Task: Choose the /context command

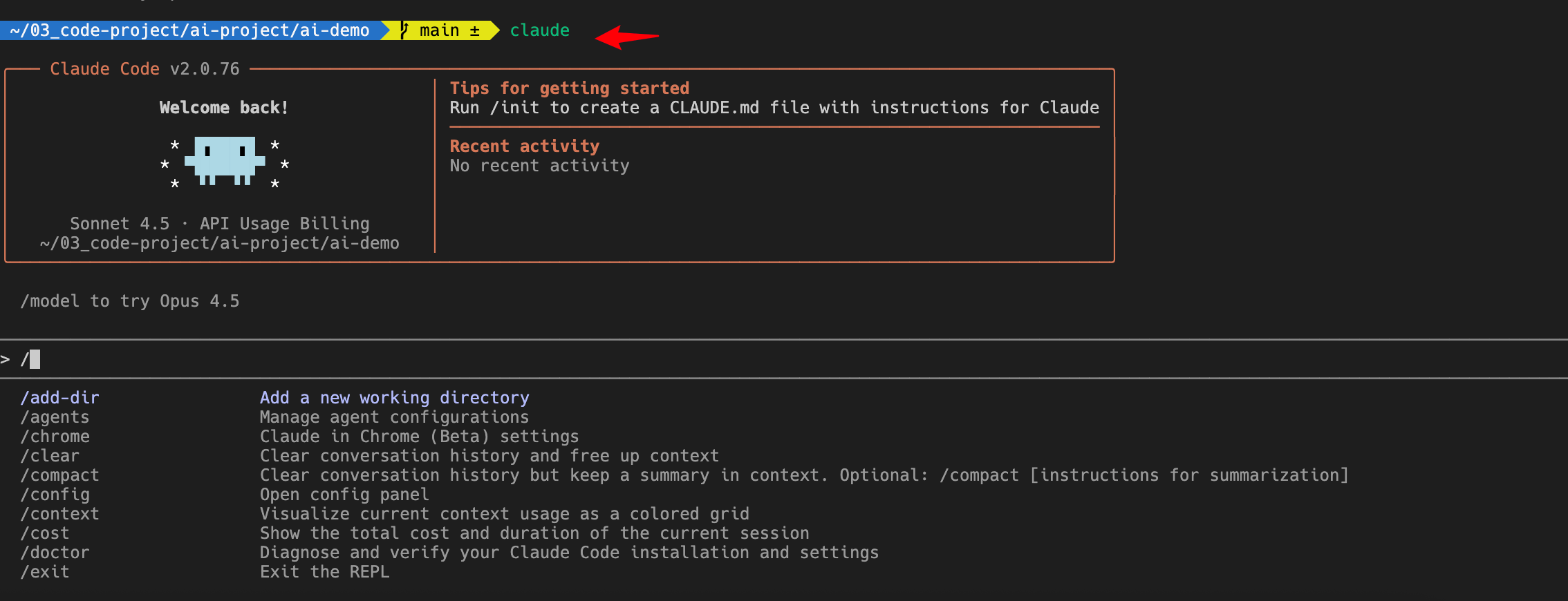Action: (59, 514)
